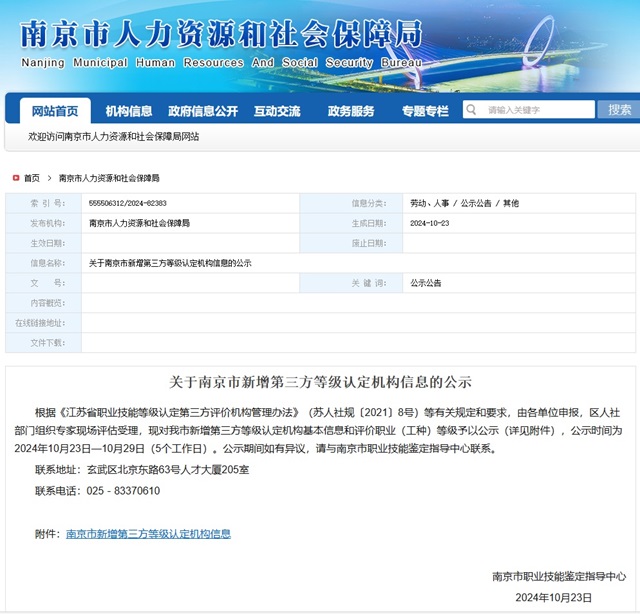
Task: Click the red home icon in breadcrumb
Action: pos(15,178)
